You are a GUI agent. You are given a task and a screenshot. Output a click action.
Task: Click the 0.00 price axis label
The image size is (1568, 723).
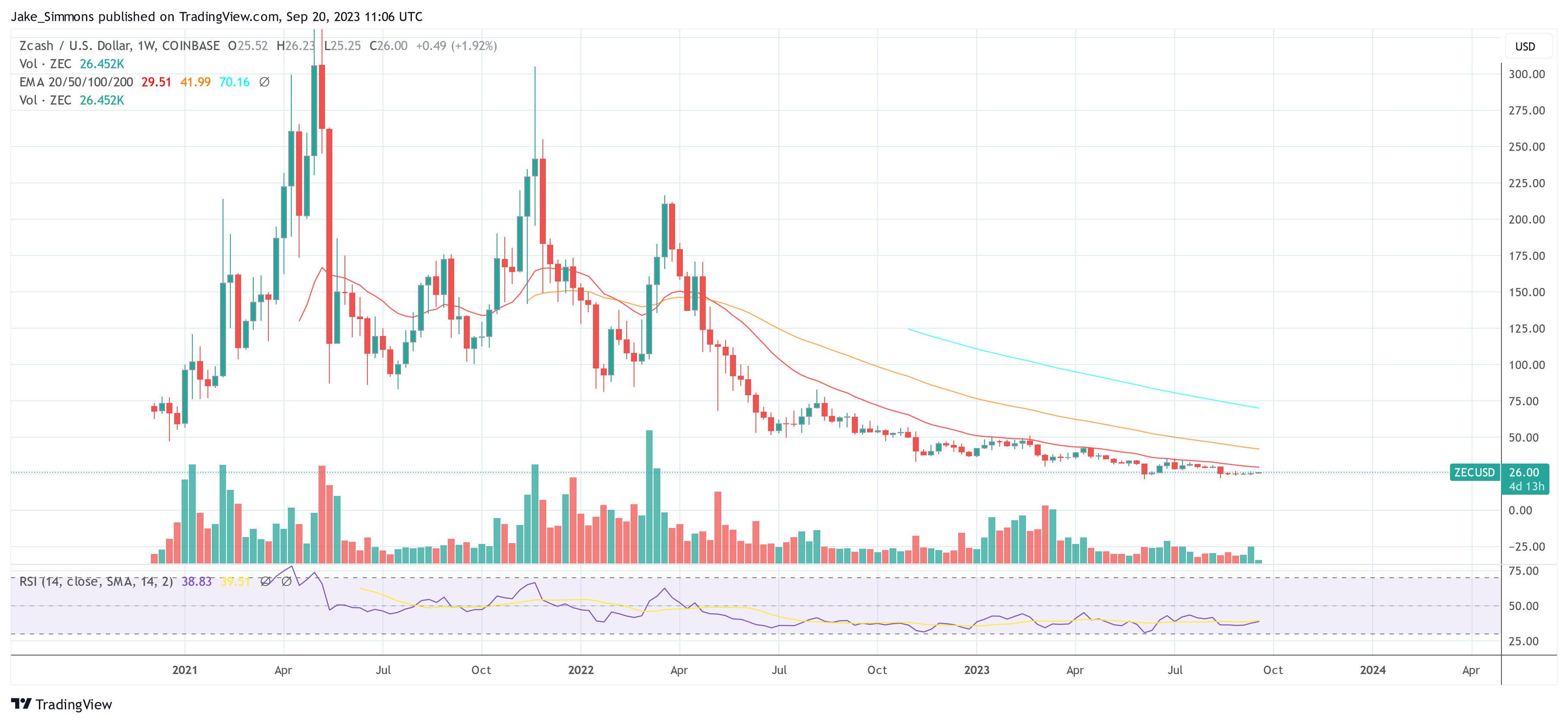click(1520, 510)
